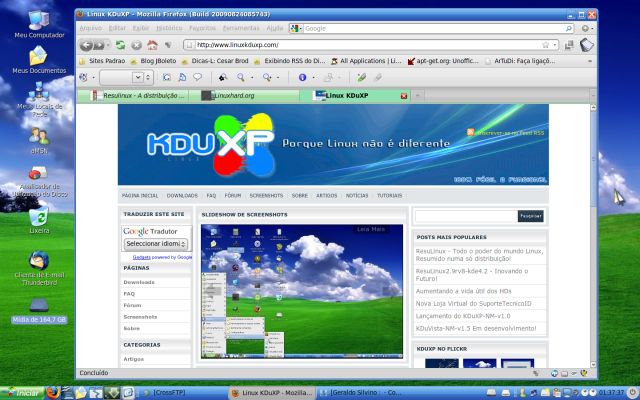Open 'Aumentando a vida útil dos HDs' post
640x400 pixels.
point(463,291)
